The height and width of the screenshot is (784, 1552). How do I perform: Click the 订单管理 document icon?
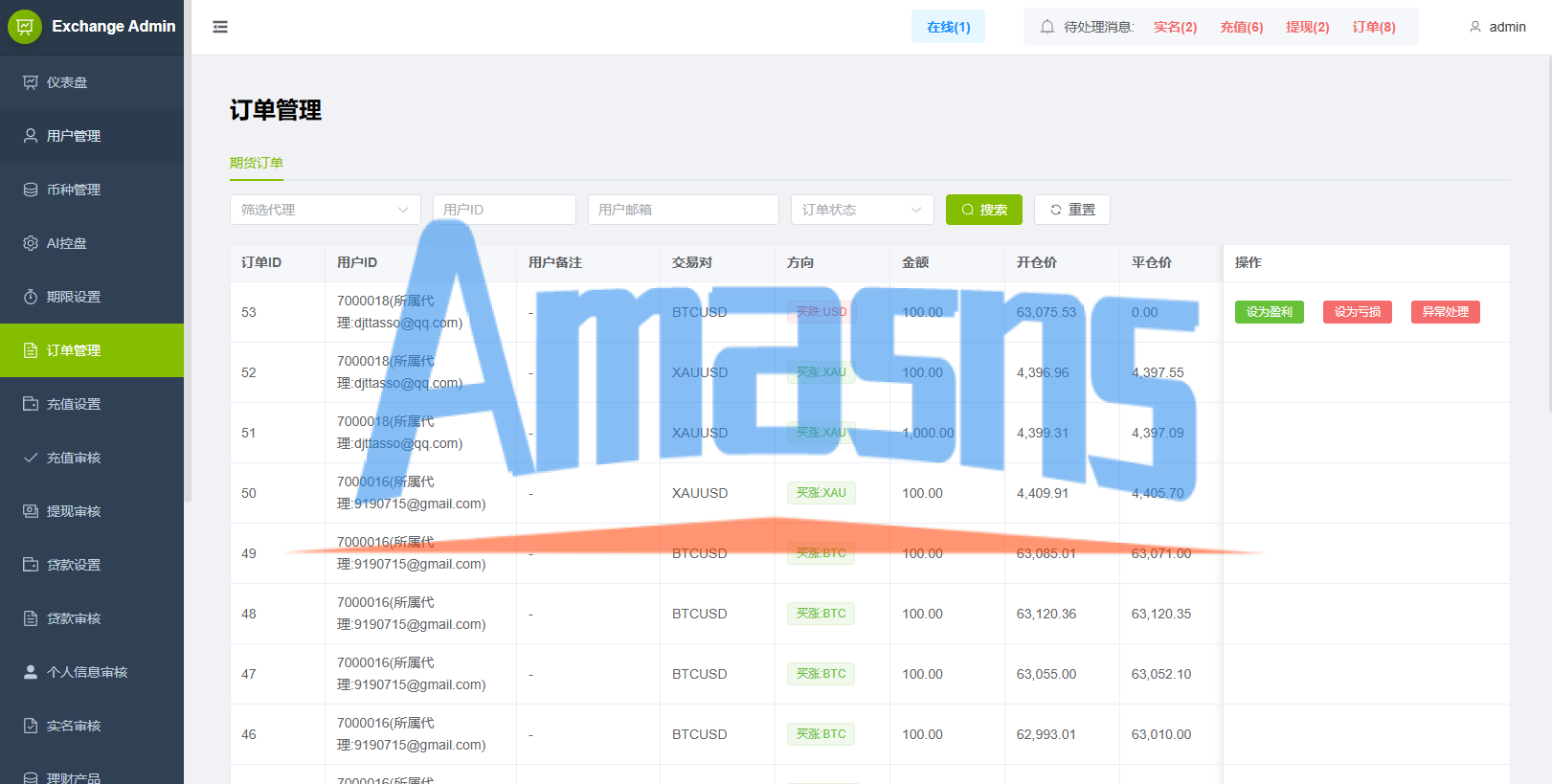click(x=31, y=350)
